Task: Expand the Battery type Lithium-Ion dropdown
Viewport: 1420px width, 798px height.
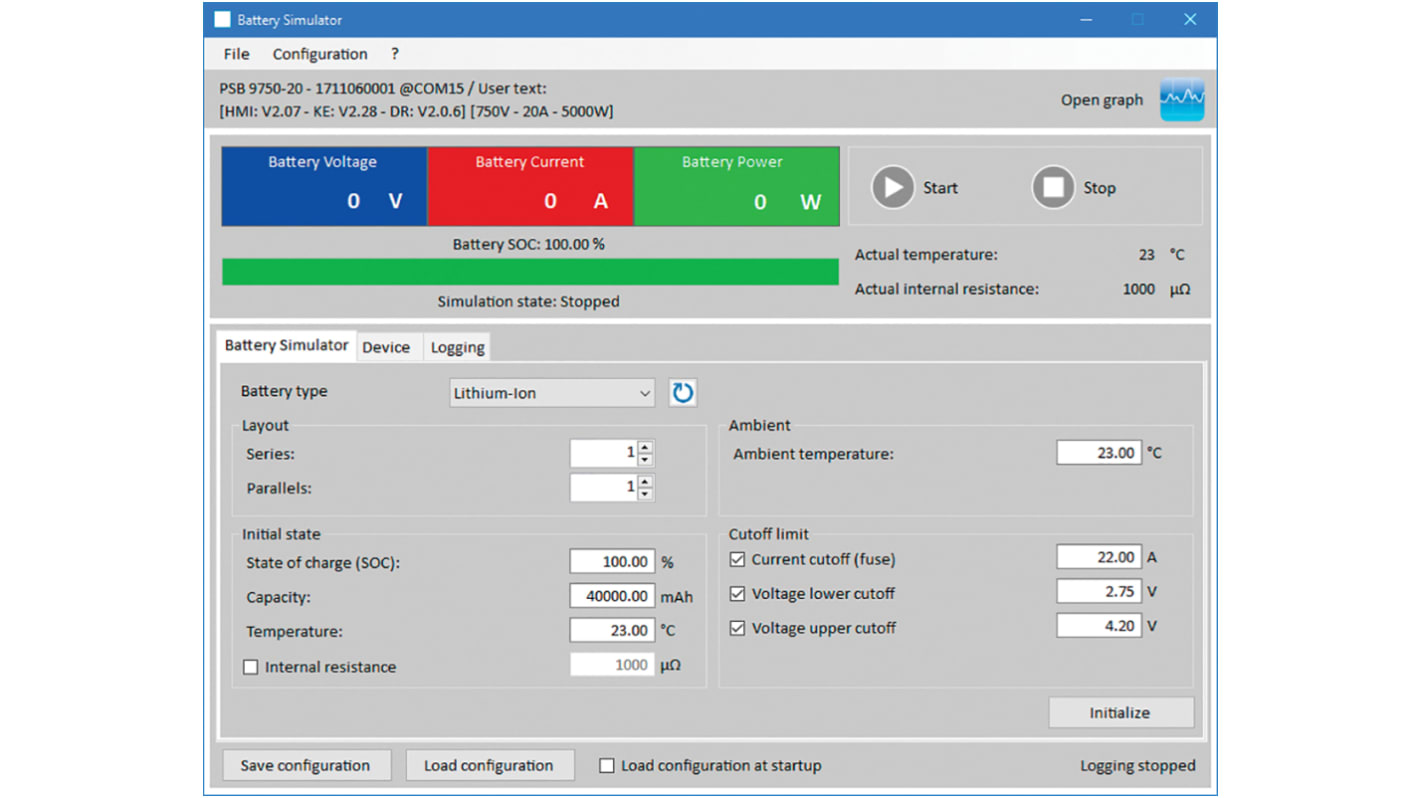Action: [552, 393]
